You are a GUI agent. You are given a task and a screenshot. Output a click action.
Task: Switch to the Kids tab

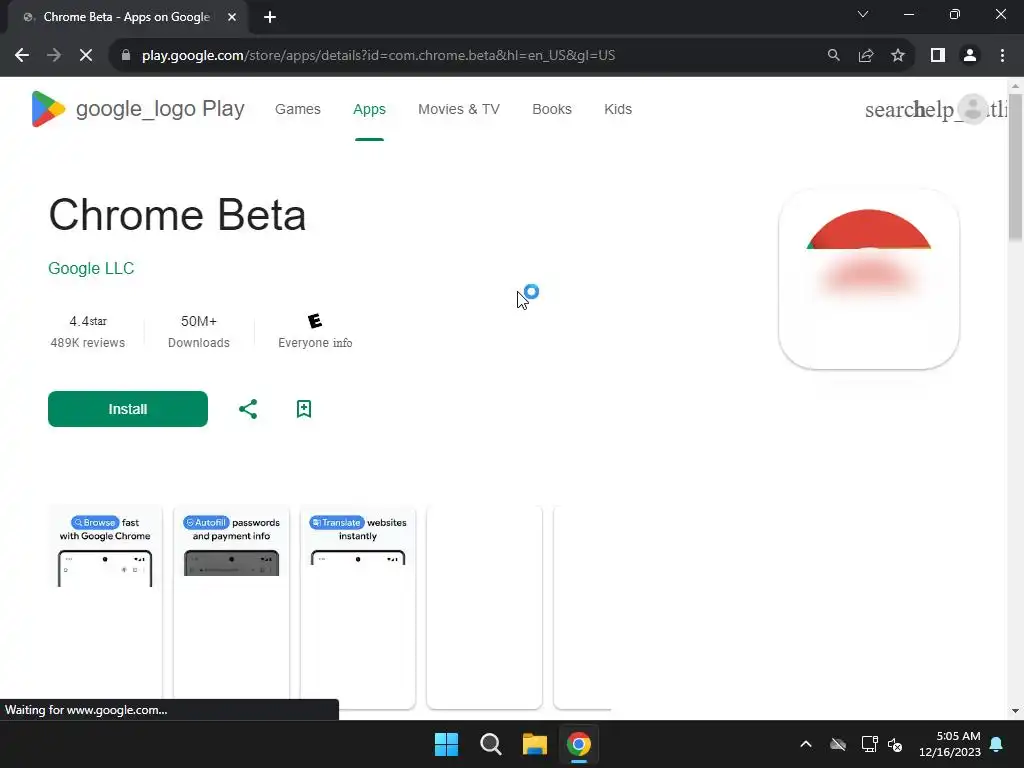[x=618, y=109]
